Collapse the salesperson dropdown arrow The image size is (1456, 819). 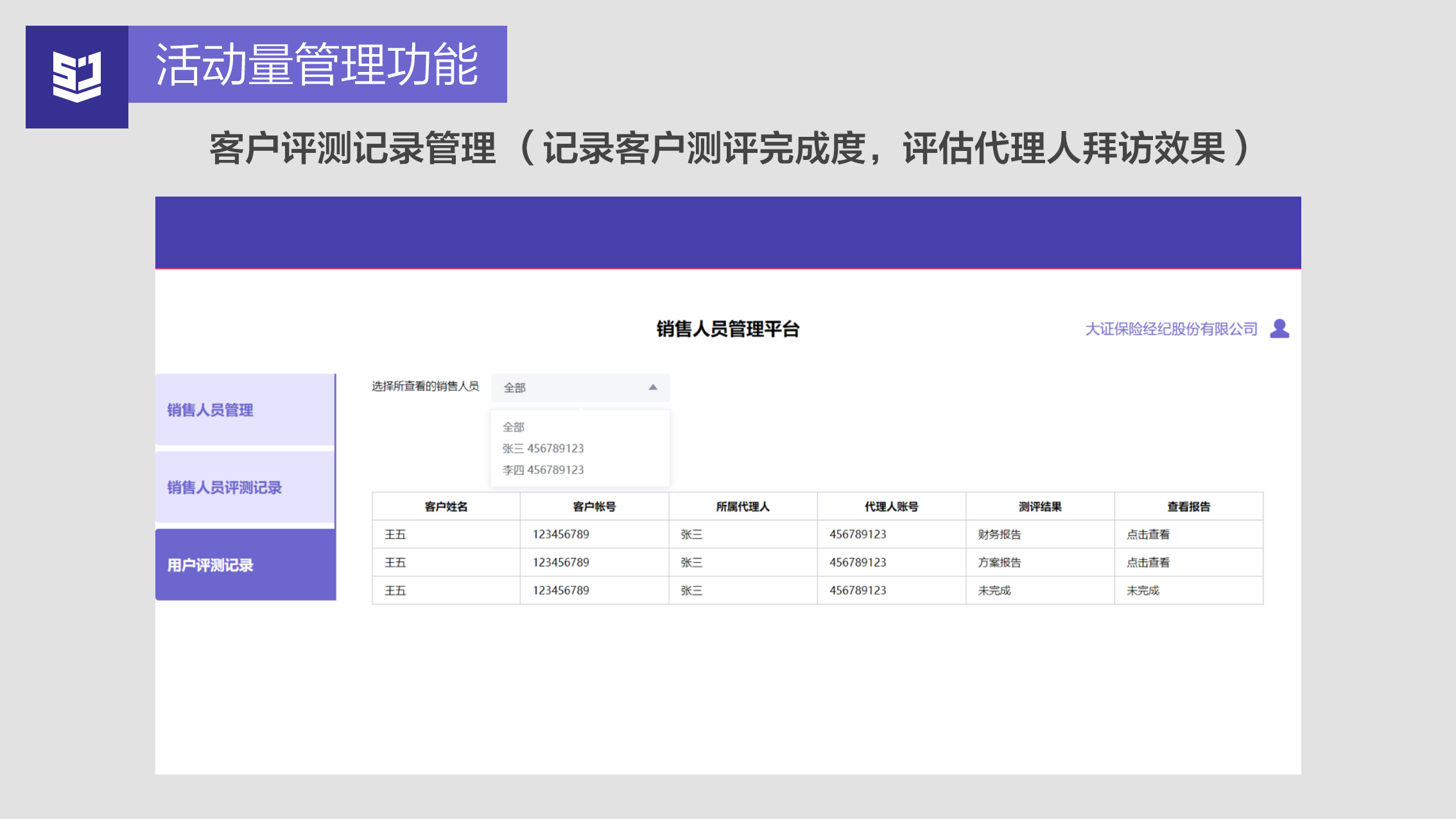click(652, 387)
